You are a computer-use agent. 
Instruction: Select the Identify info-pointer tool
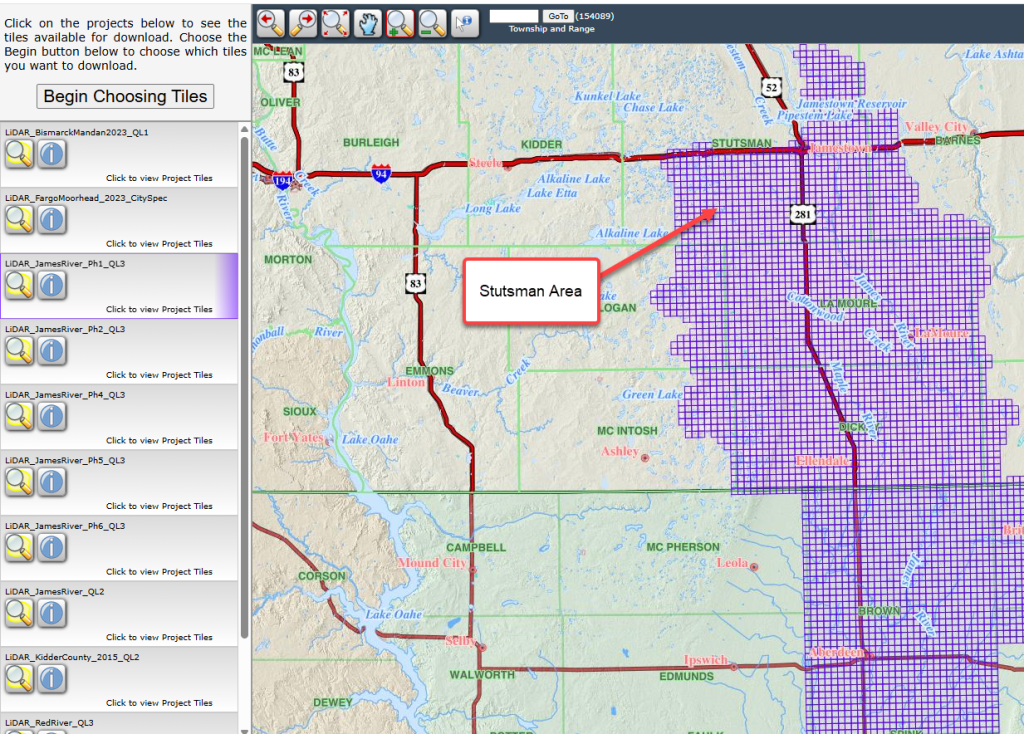463,22
